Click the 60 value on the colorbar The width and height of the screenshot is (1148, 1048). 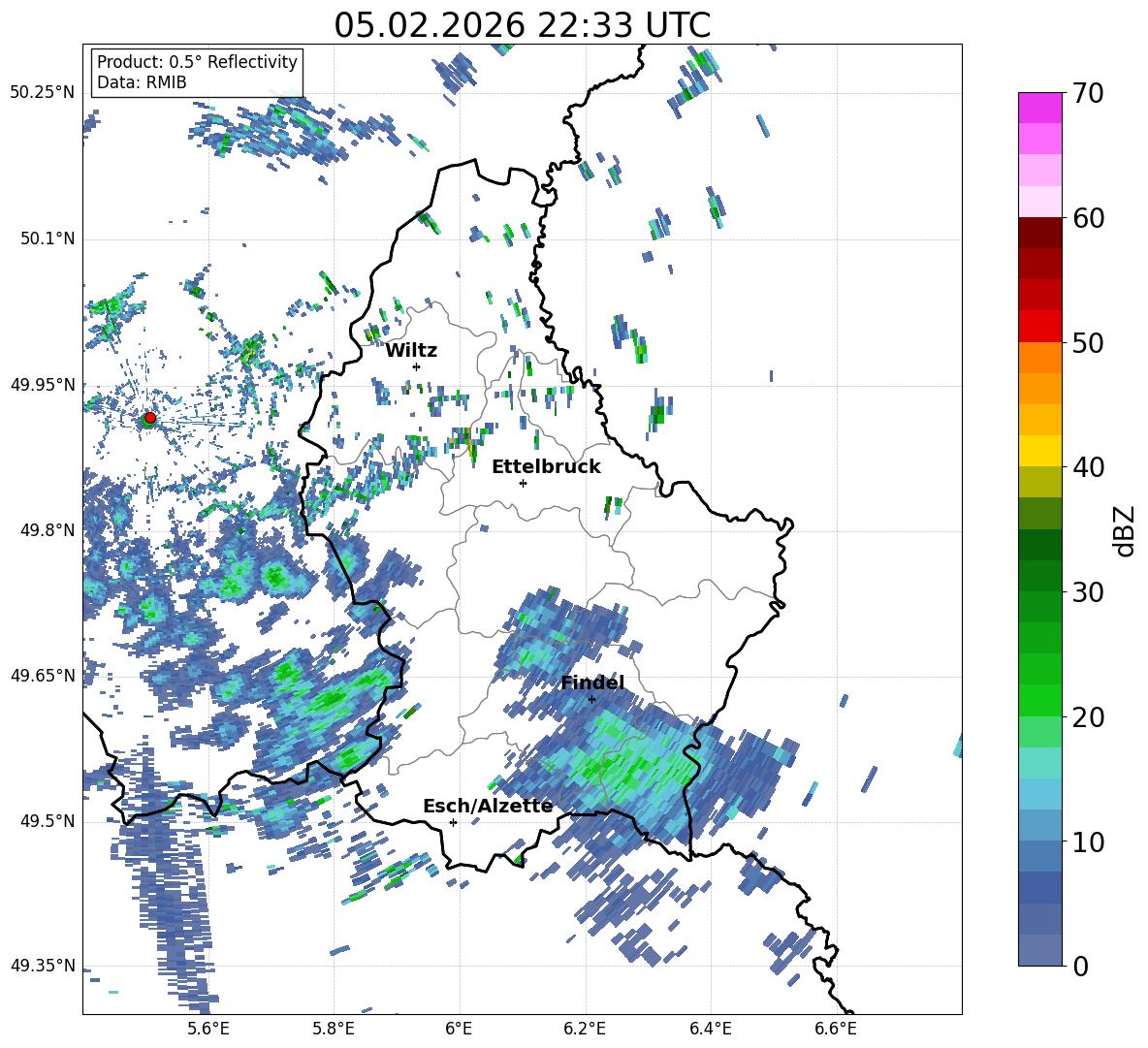click(x=1089, y=218)
